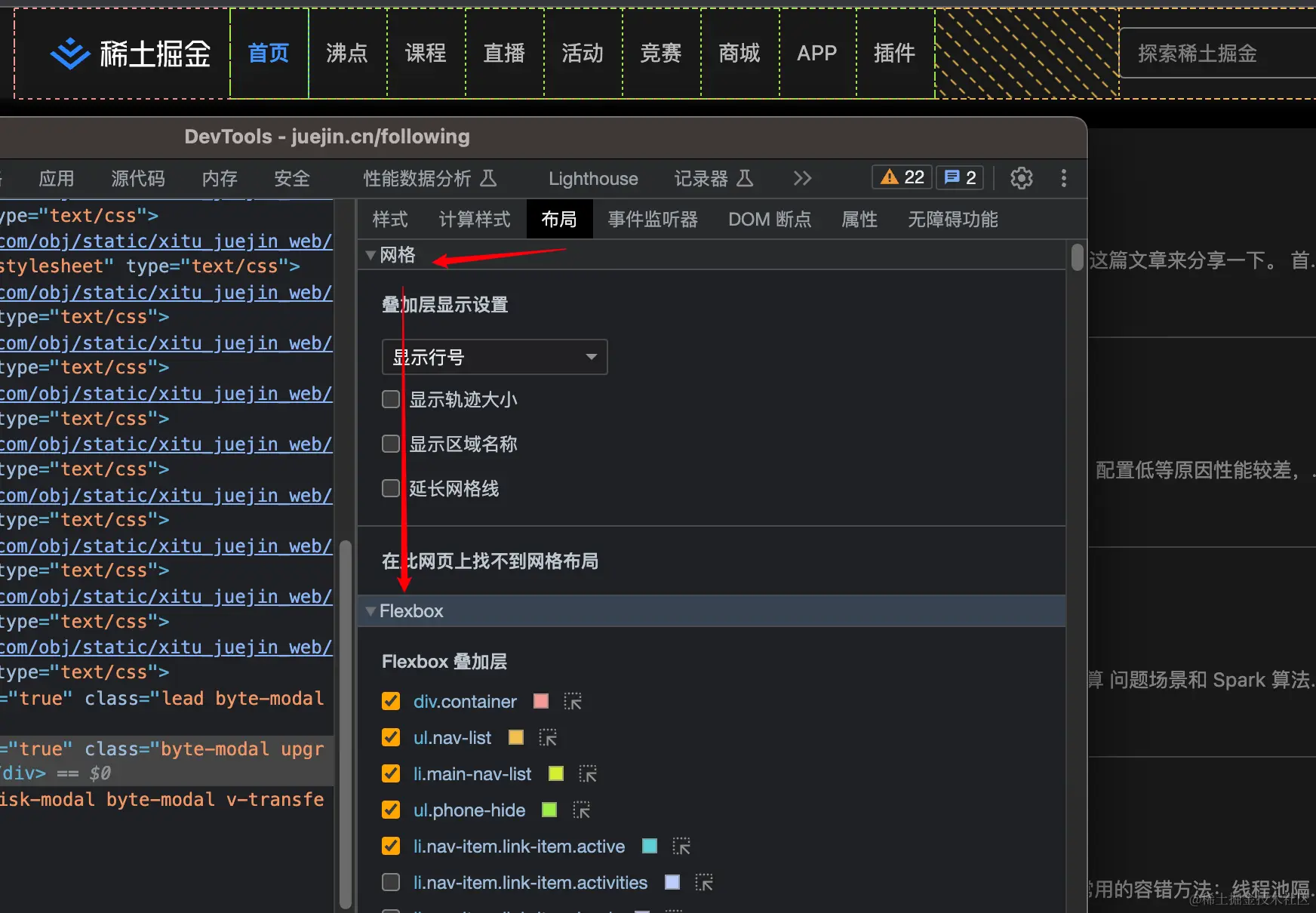This screenshot has width=1316, height=913.
Task: Reveal ul.phone-hide element in Elements panel
Action: pyautogui.click(x=581, y=810)
